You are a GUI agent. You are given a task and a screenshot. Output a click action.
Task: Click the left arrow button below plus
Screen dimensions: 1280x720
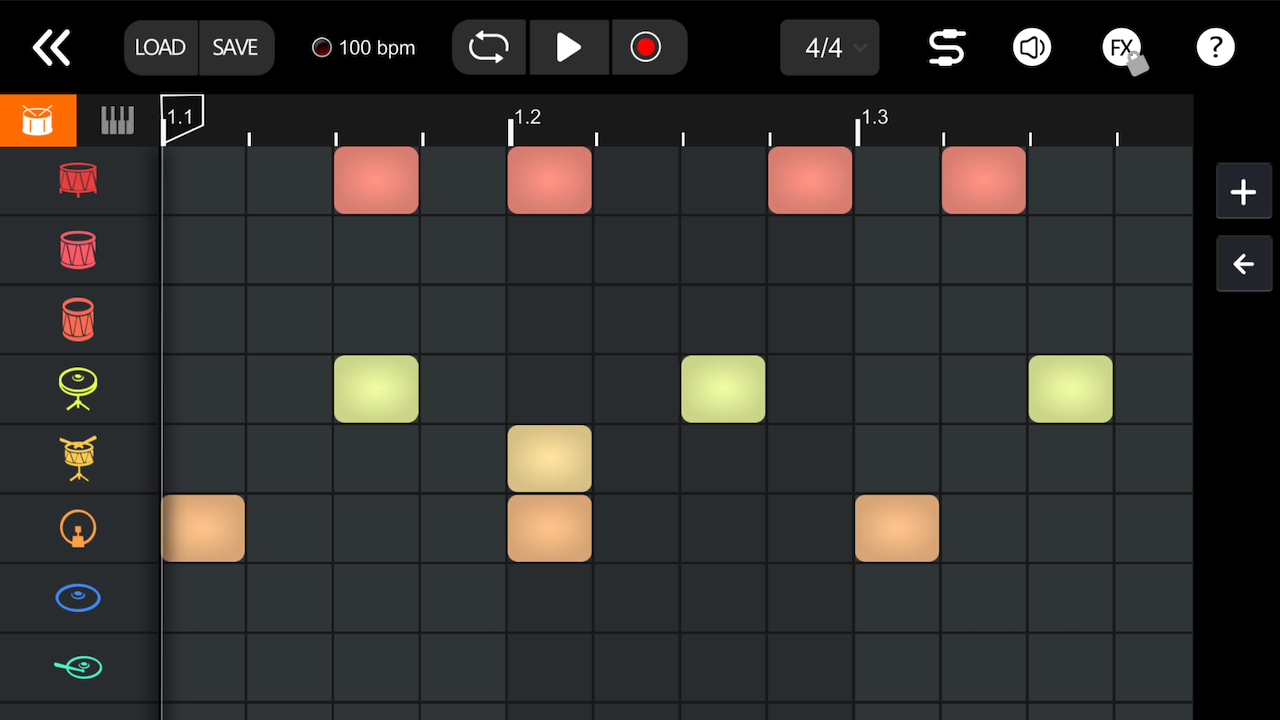[1243, 264]
